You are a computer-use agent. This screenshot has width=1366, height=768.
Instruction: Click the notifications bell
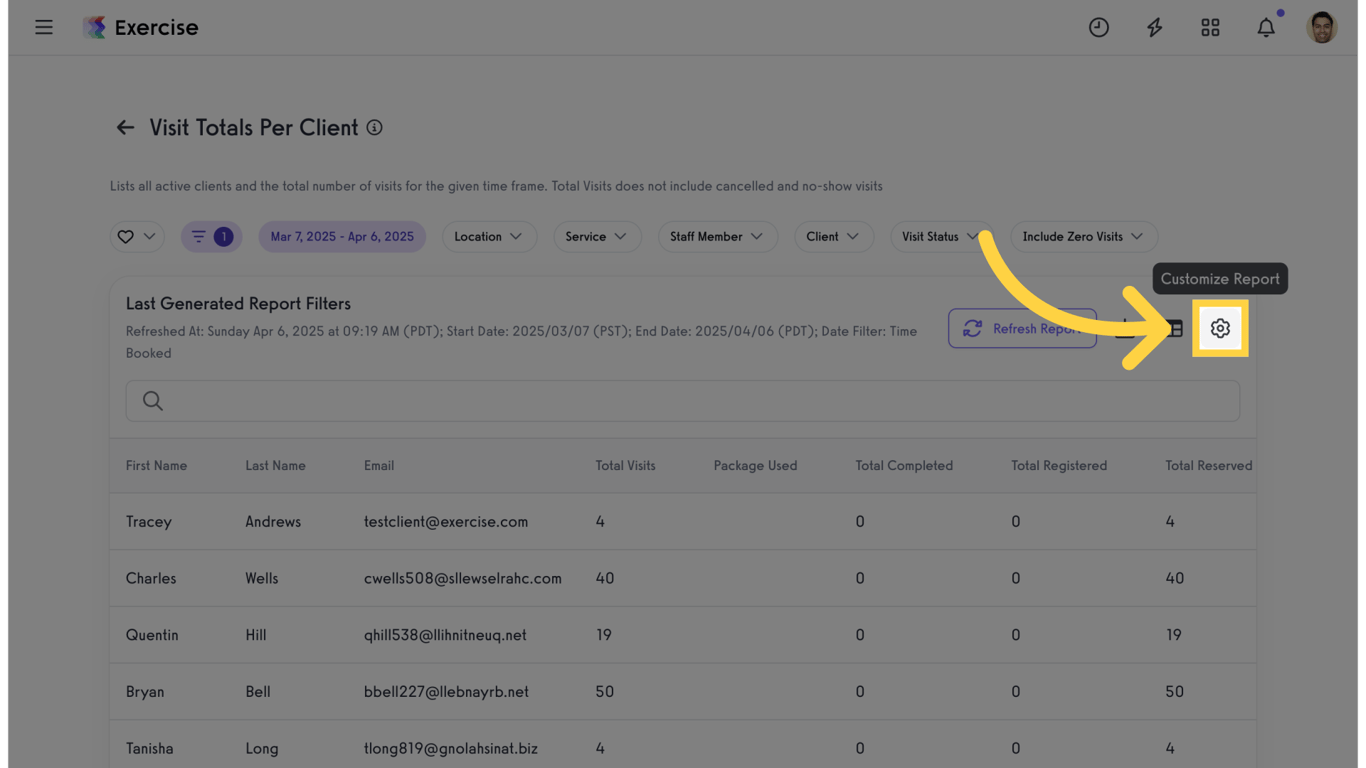1266,27
